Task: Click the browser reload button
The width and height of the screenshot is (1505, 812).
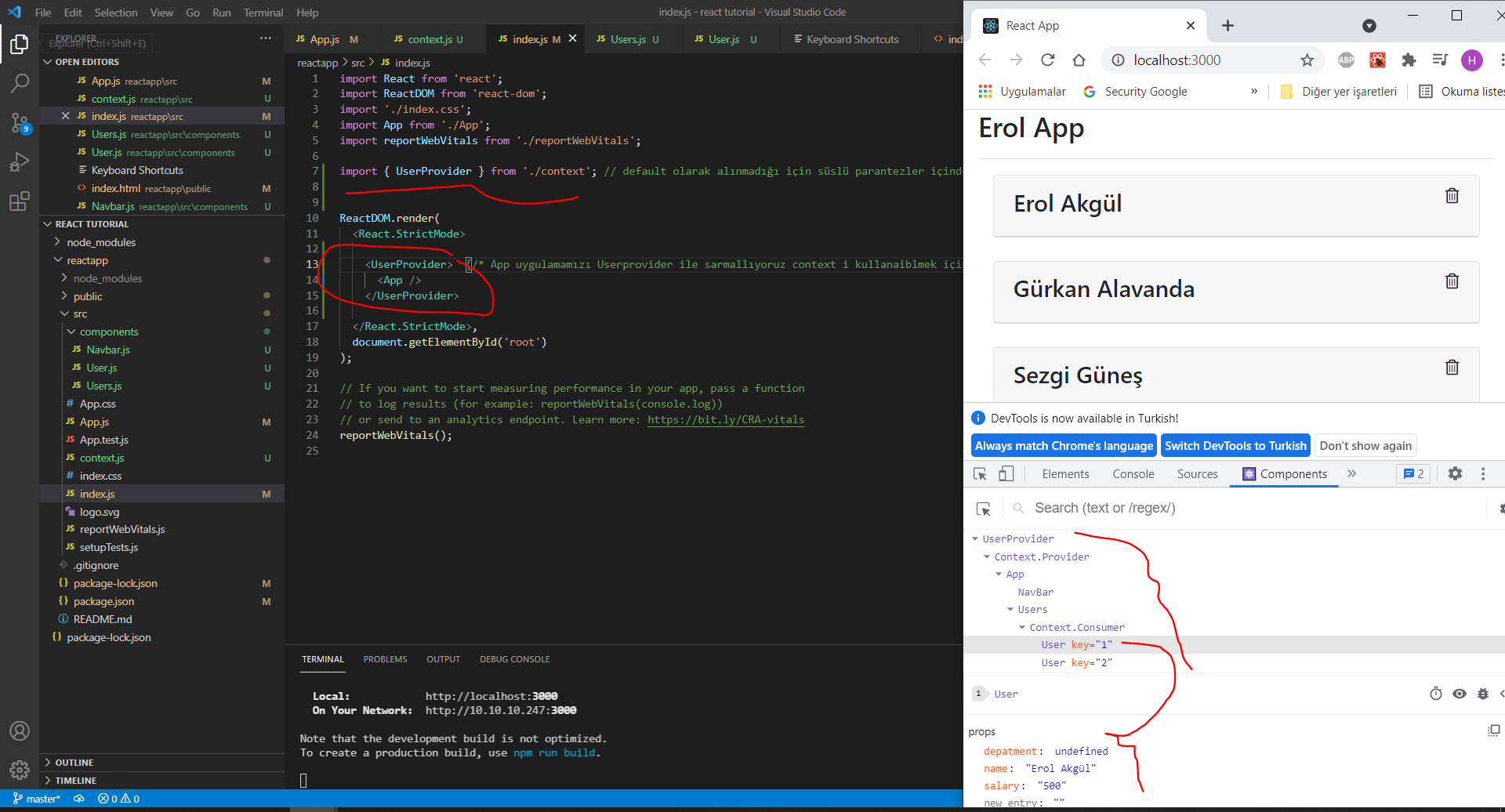Action: 1047,60
